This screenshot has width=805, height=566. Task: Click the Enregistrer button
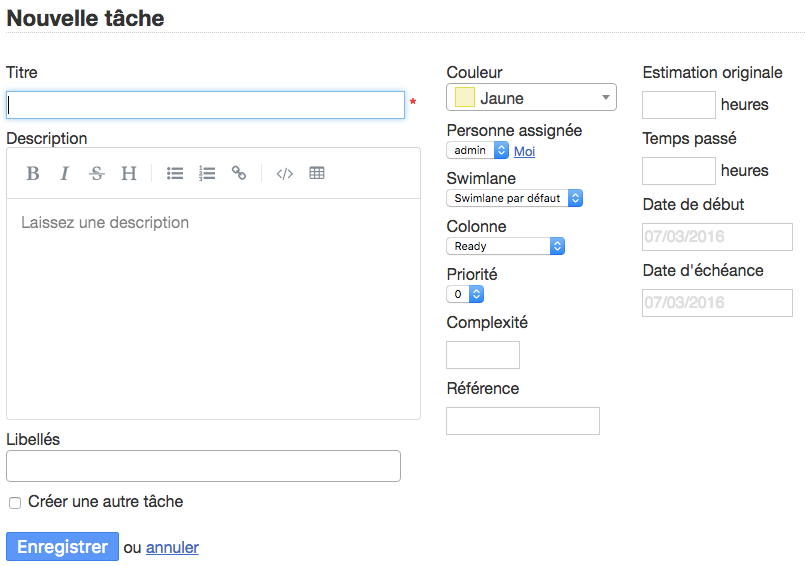pyautogui.click(x=62, y=547)
